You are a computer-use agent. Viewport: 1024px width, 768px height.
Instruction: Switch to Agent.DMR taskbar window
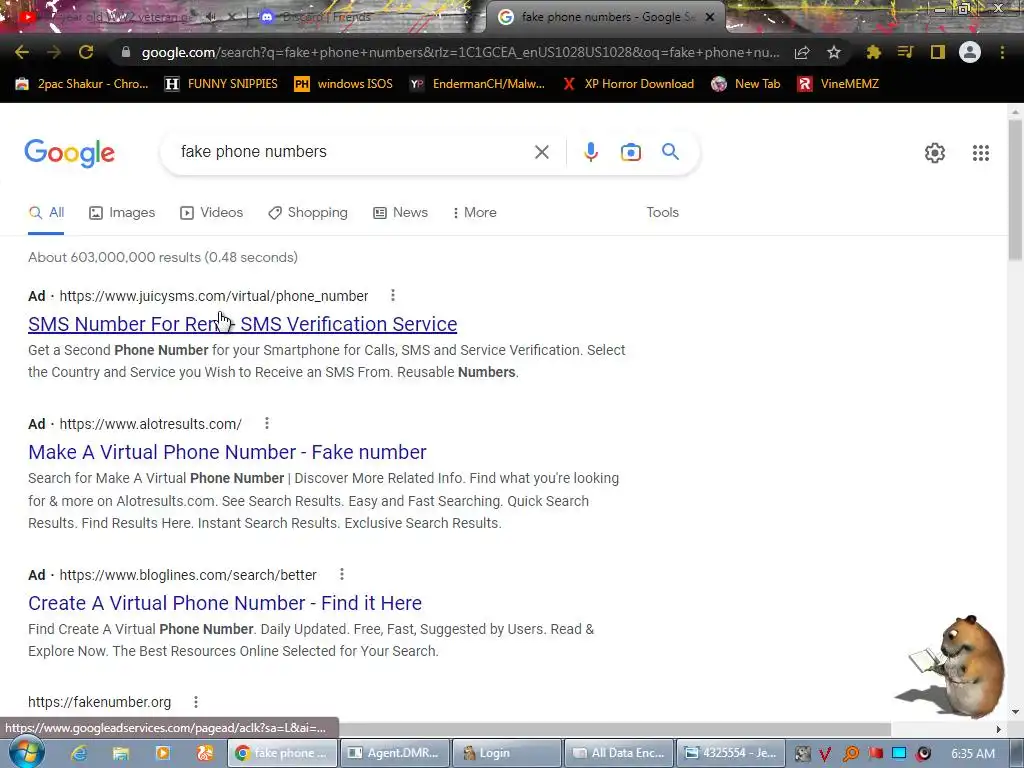coord(395,753)
